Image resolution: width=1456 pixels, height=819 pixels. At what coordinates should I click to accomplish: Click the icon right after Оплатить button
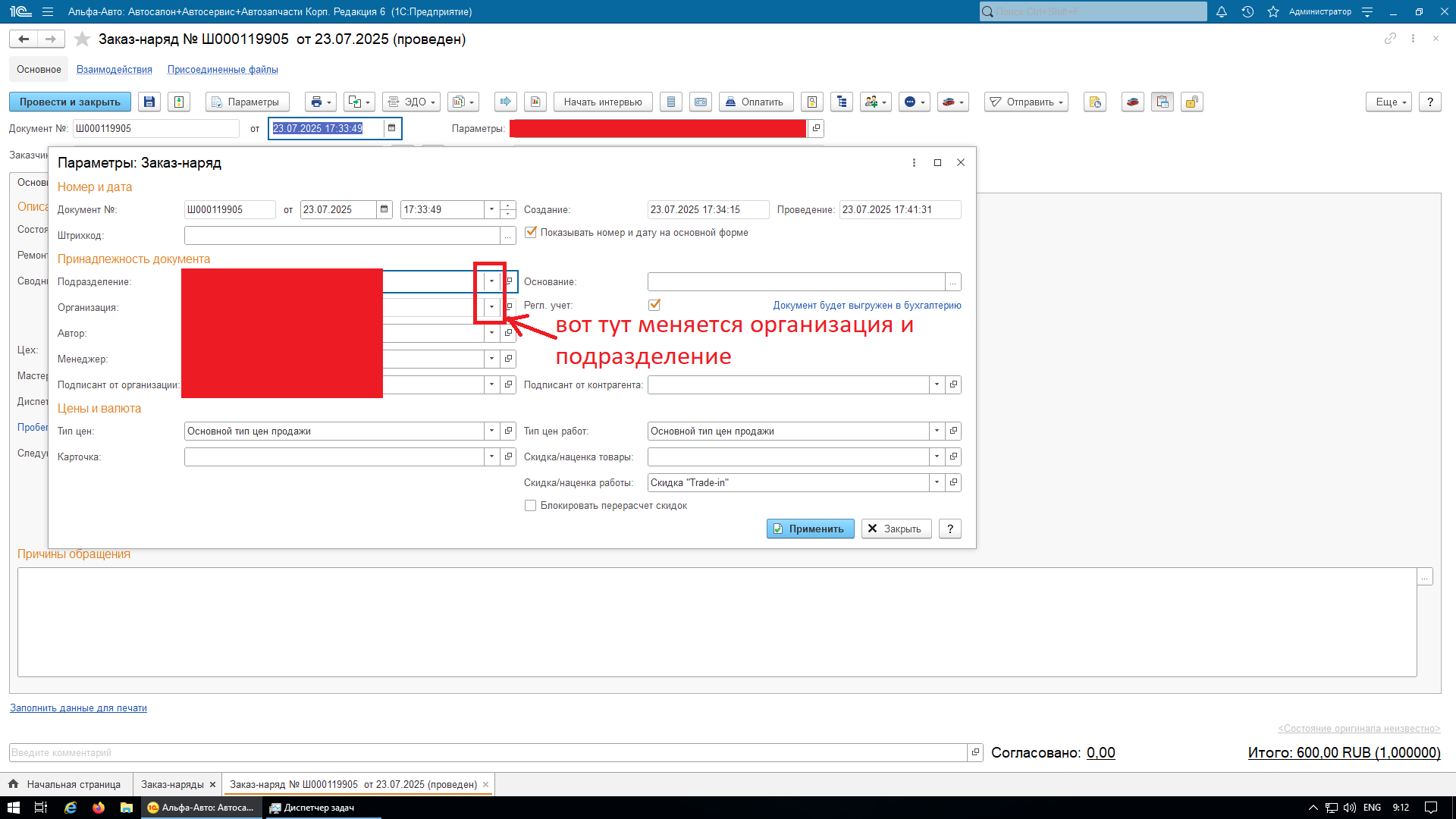point(812,102)
